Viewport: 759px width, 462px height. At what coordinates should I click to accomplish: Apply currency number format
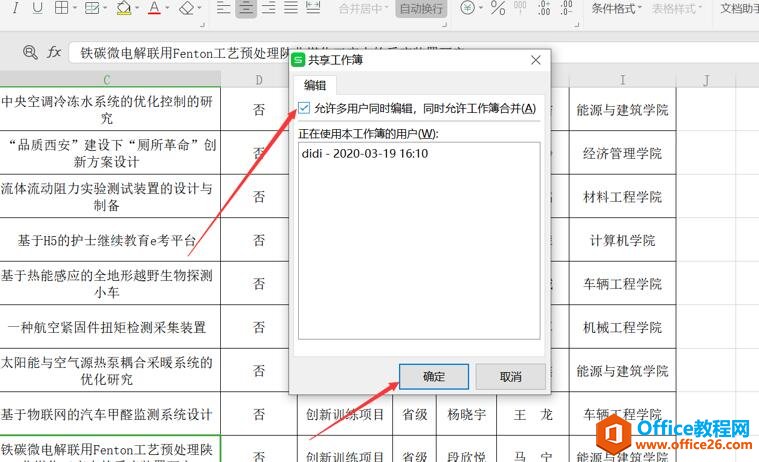(467, 8)
